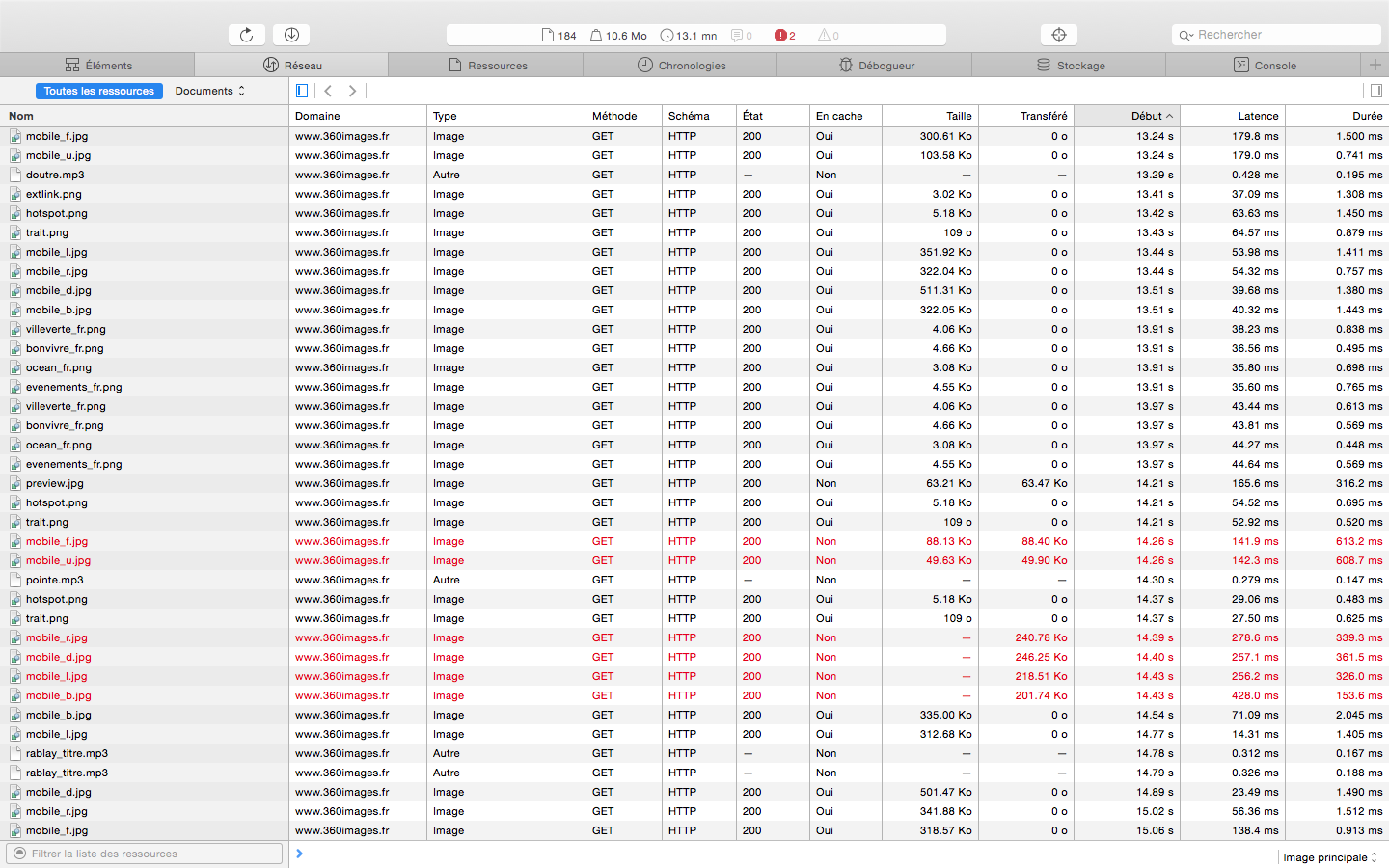
Task: Click the red errors count indicator
Action: coord(784,36)
